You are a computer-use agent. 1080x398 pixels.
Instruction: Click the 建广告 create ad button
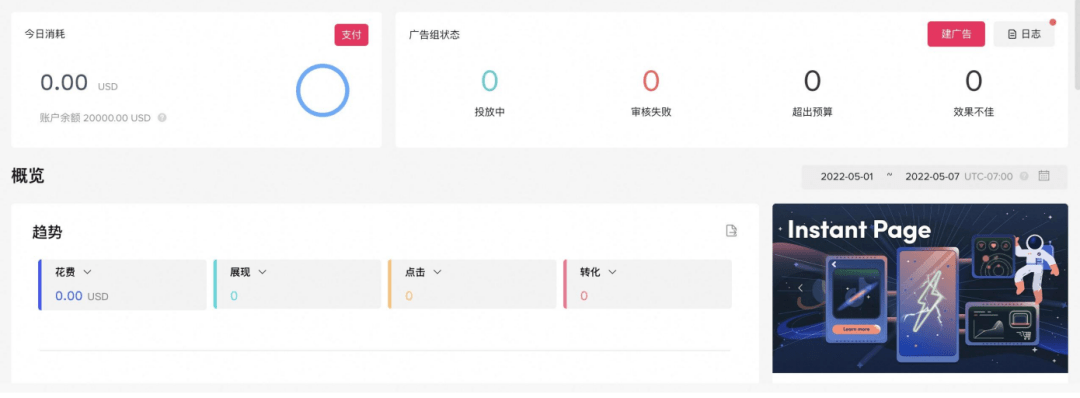coord(956,34)
